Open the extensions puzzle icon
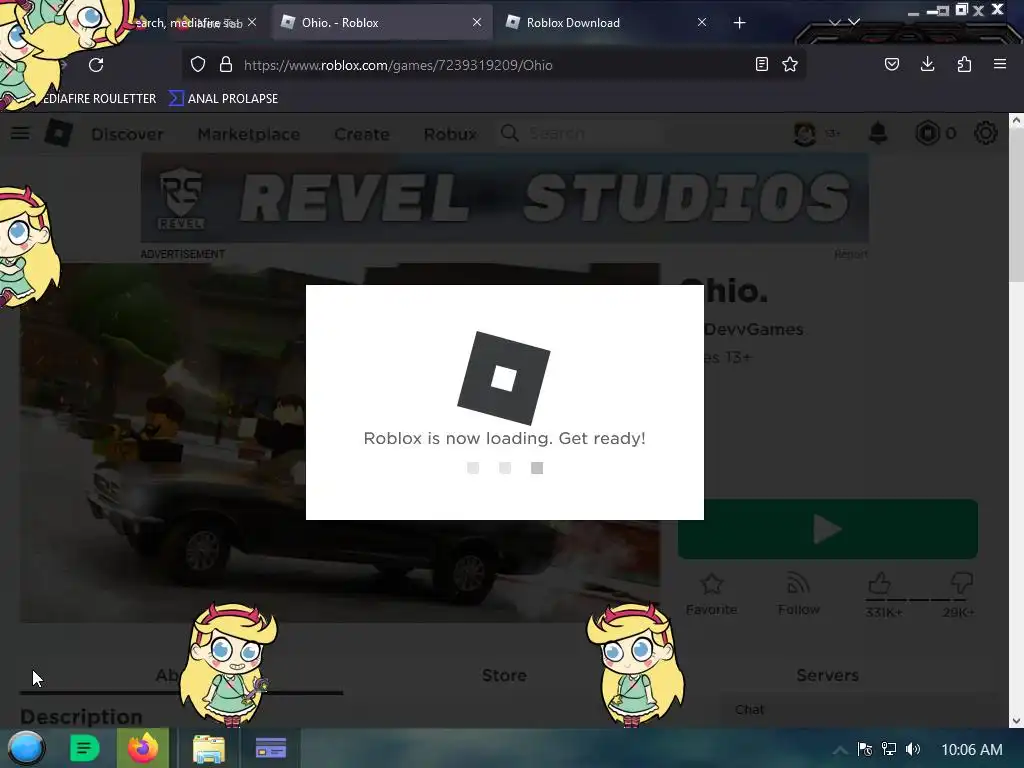 tap(964, 64)
